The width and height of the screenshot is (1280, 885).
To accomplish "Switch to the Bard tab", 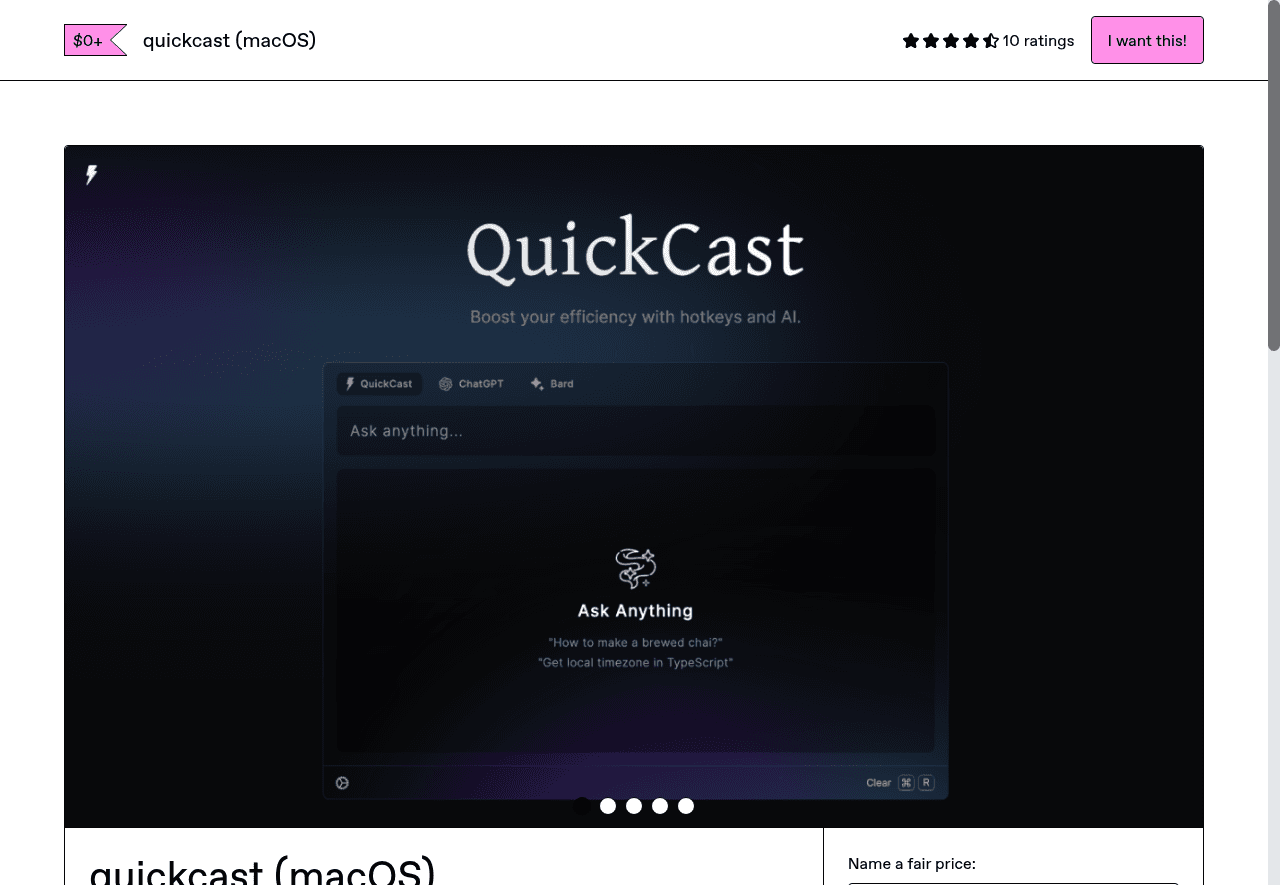I will click(552, 383).
